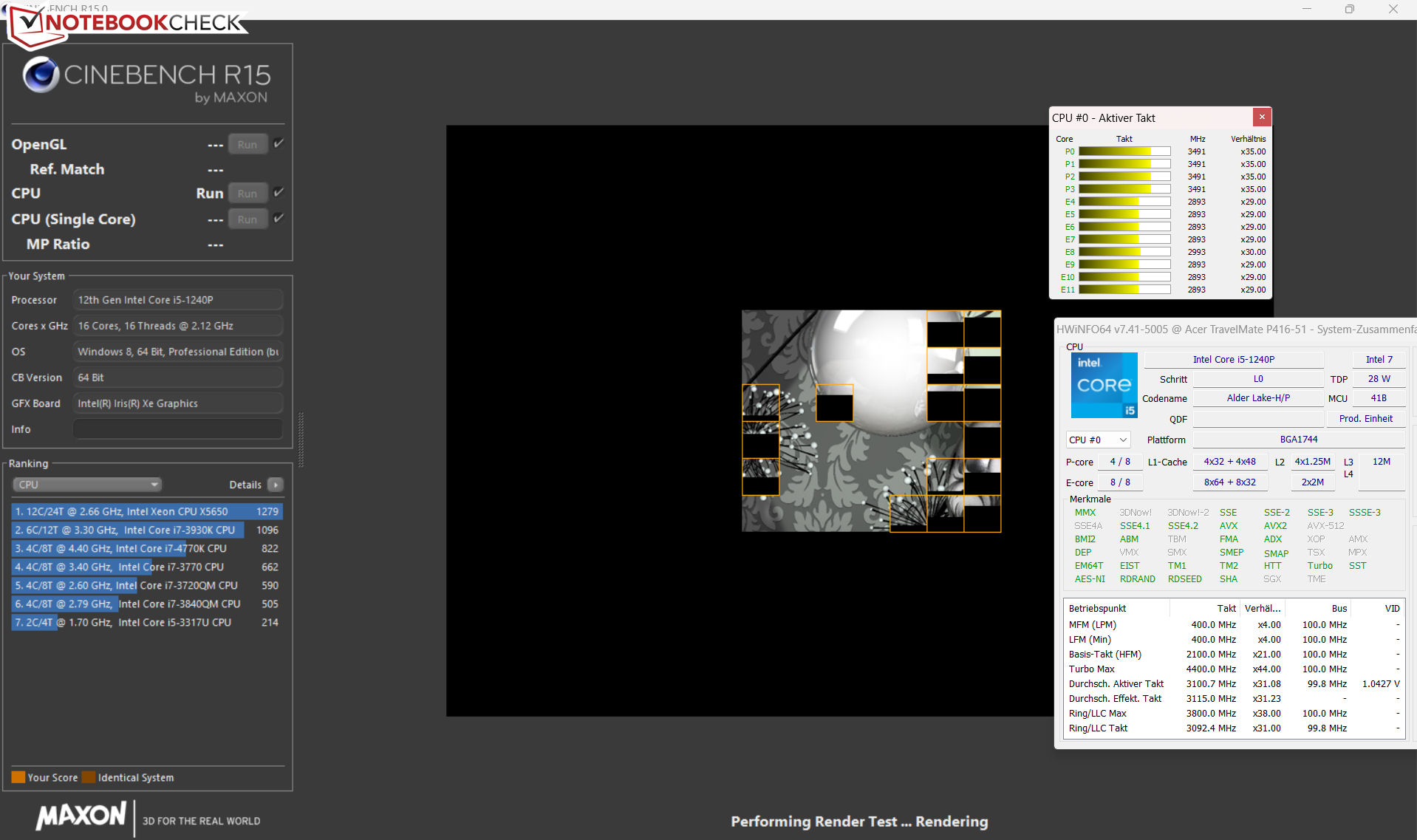Toggle the OpenGL test checkbox

279,144
